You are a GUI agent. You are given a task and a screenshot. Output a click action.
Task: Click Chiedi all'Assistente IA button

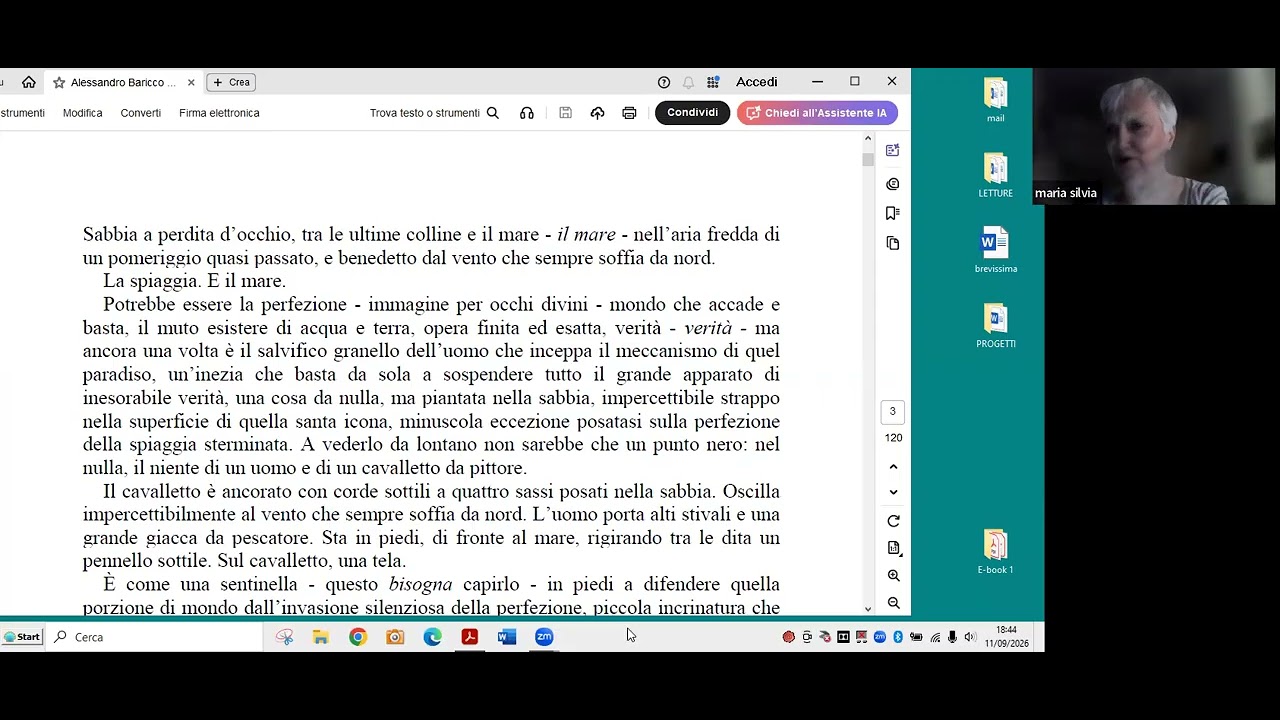click(817, 113)
